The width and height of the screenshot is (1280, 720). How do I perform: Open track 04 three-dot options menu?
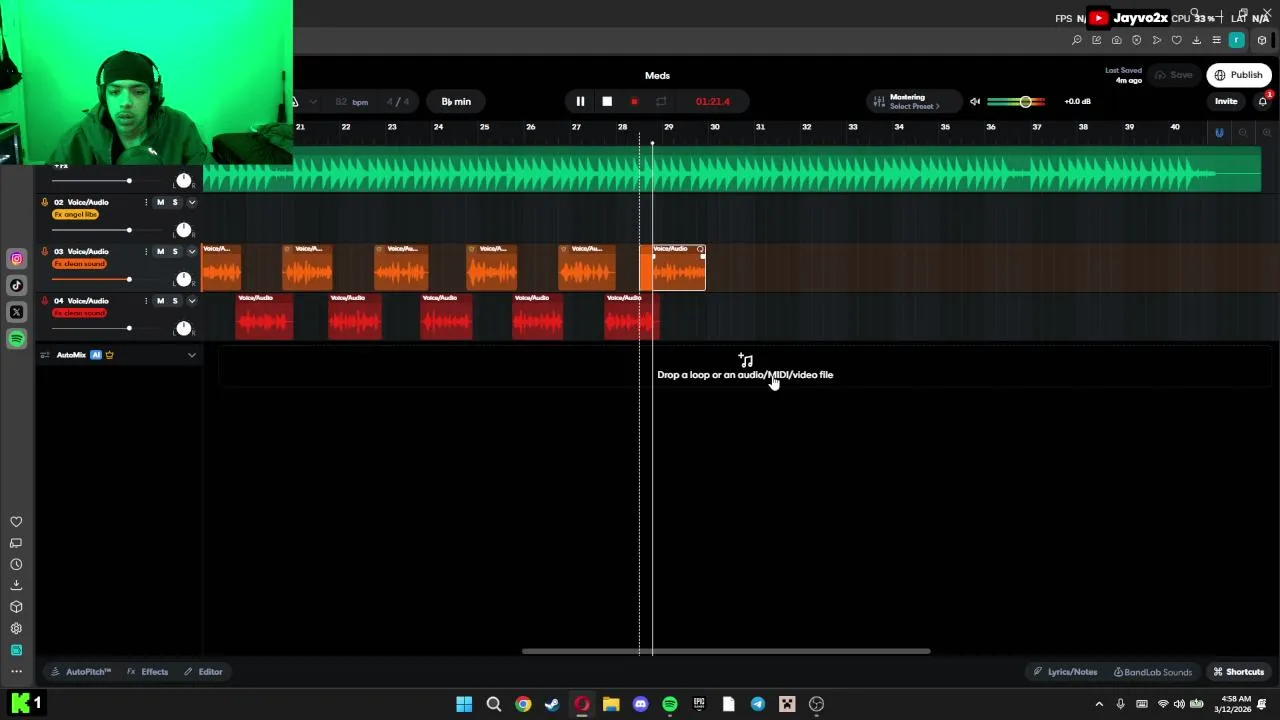pyautogui.click(x=146, y=300)
